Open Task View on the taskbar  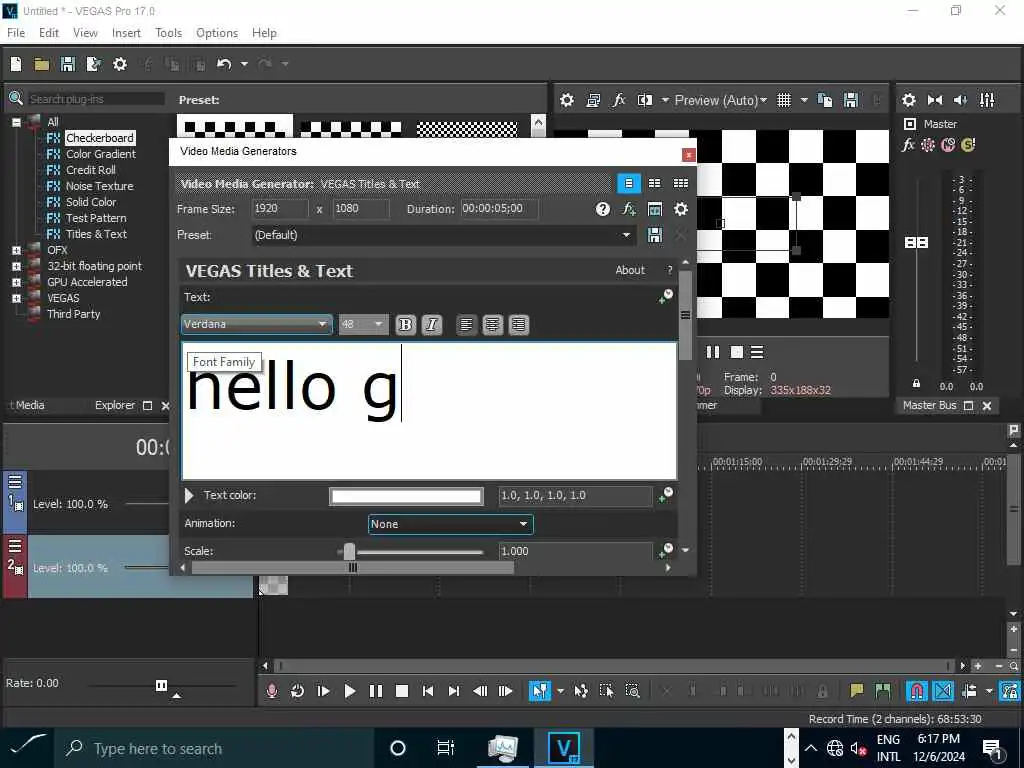pos(445,748)
